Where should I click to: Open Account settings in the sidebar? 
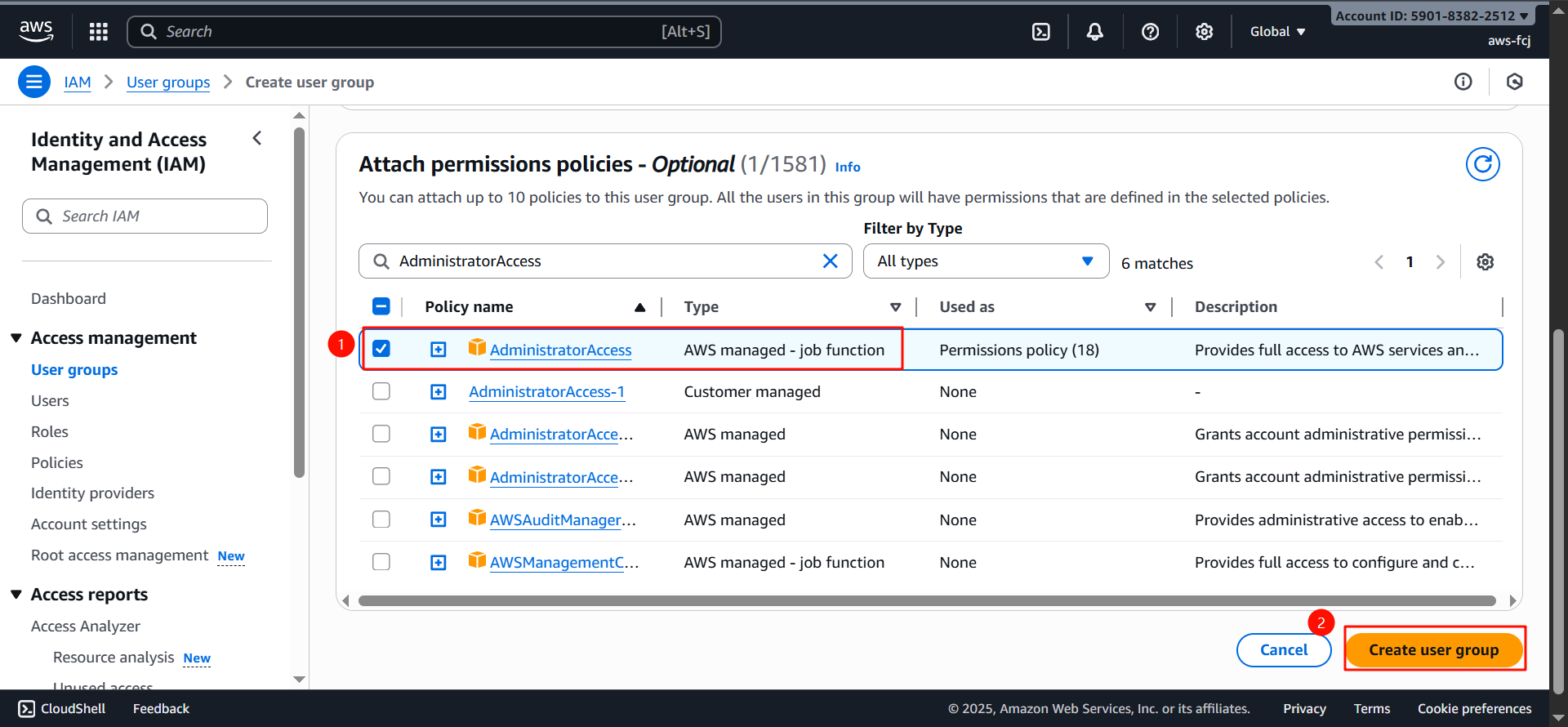coord(89,524)
